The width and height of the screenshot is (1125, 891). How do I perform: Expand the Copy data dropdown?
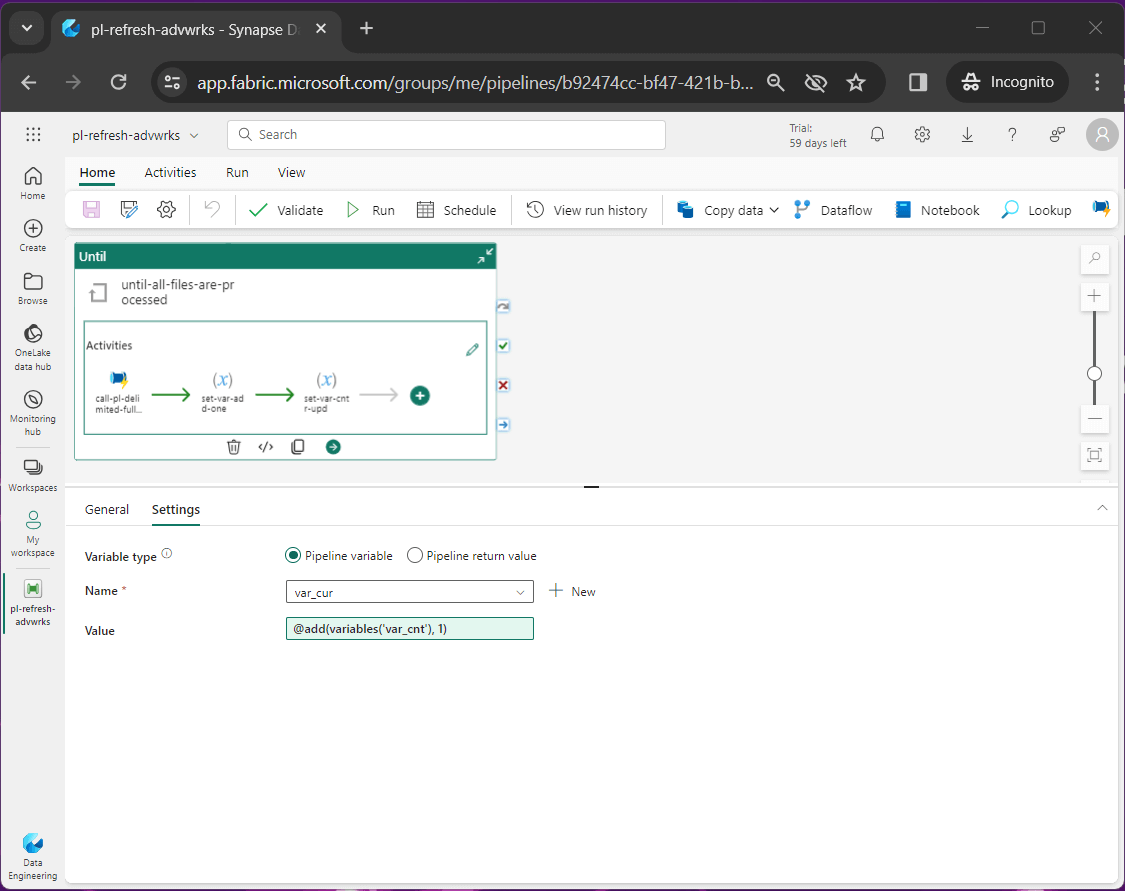click(773, 210)
